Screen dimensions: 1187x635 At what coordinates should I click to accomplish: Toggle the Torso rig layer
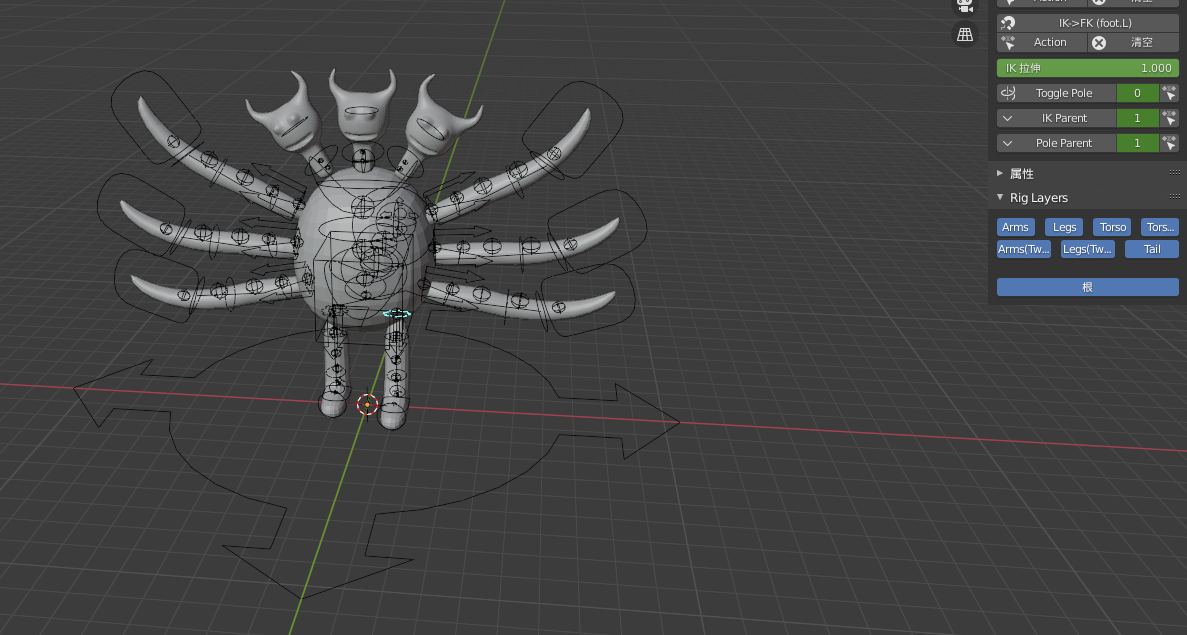click(1112, 227)
